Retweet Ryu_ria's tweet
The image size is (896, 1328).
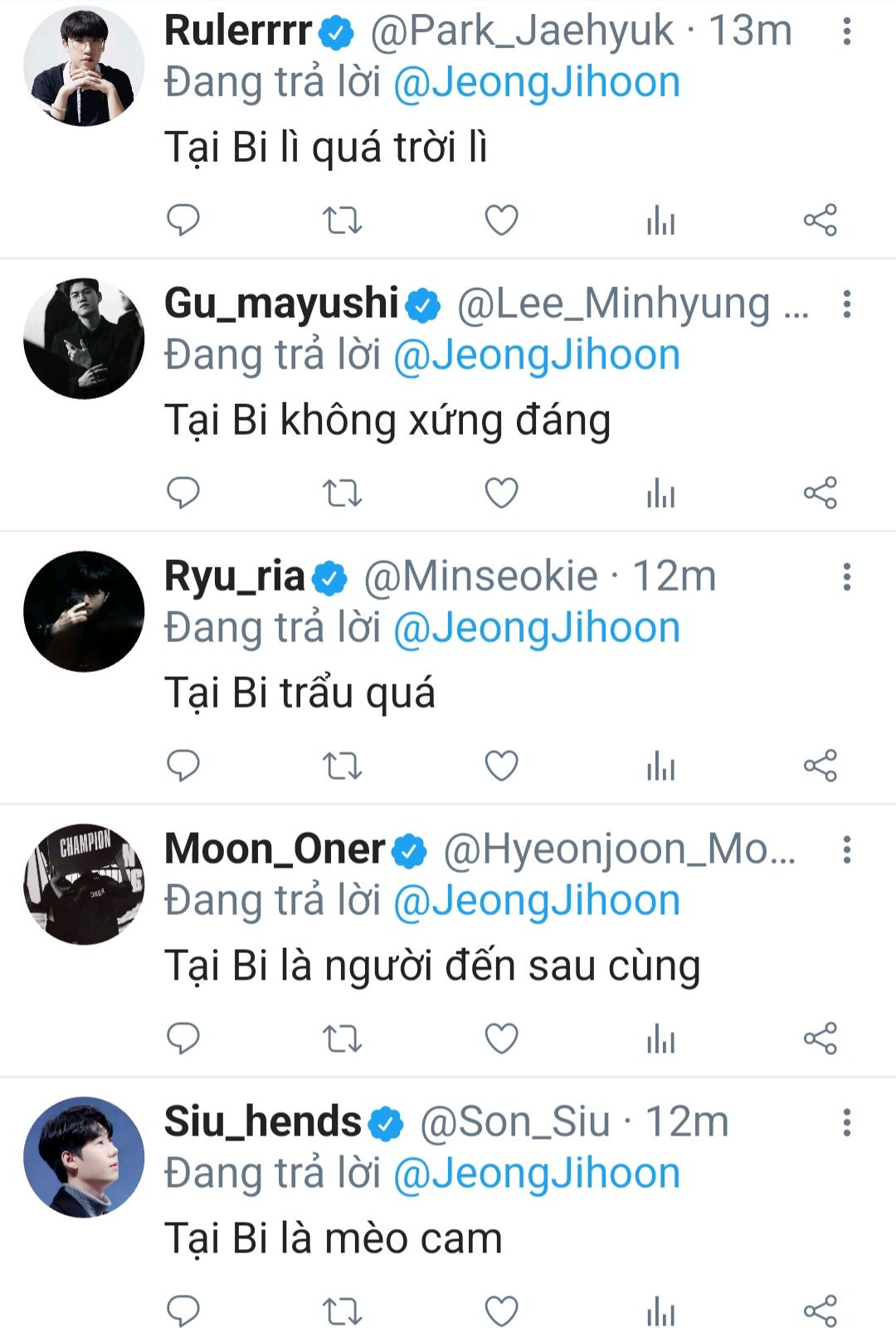(x=342, y=766)
